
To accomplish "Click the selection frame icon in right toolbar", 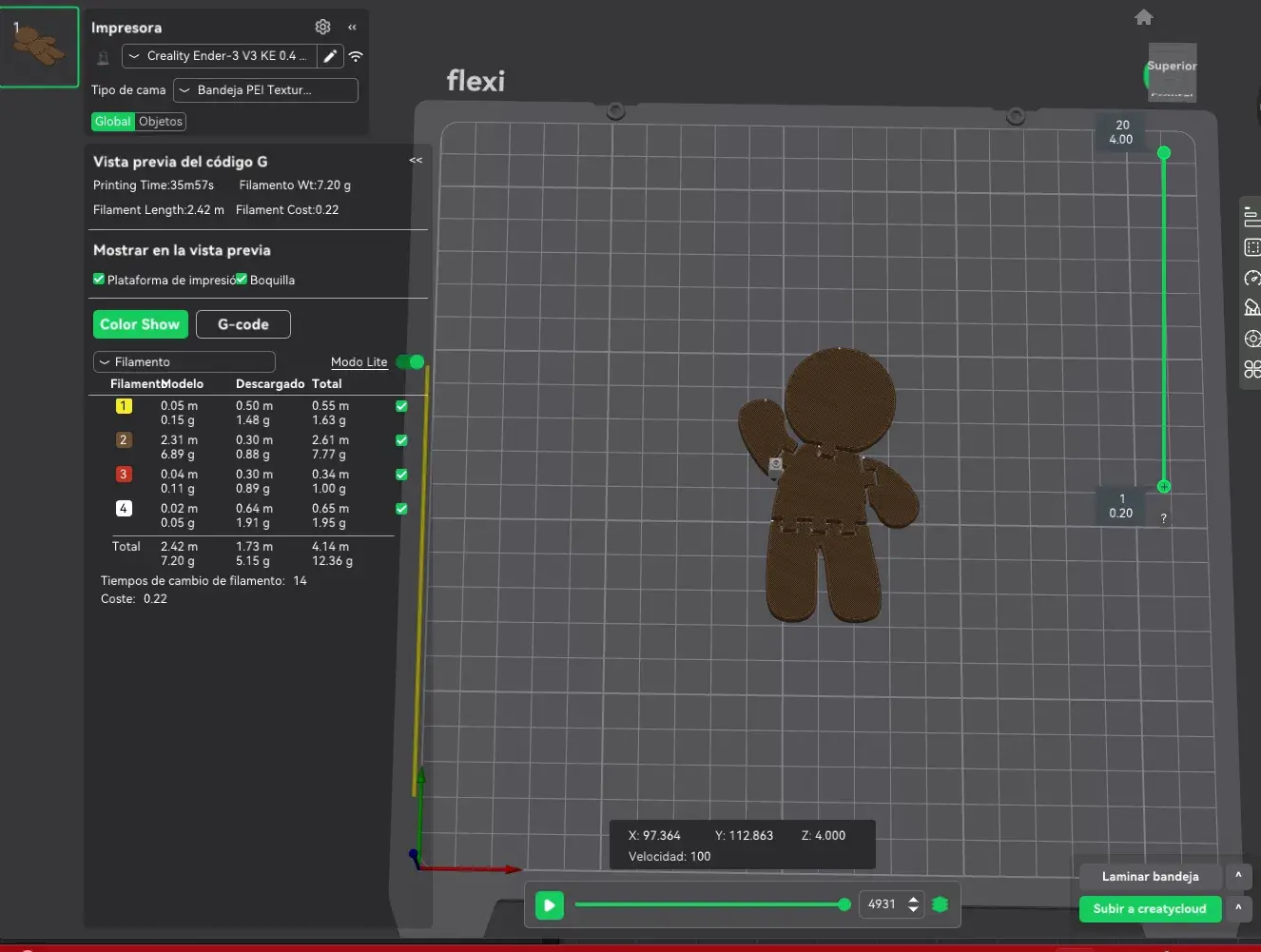I will click(1252, 248).
